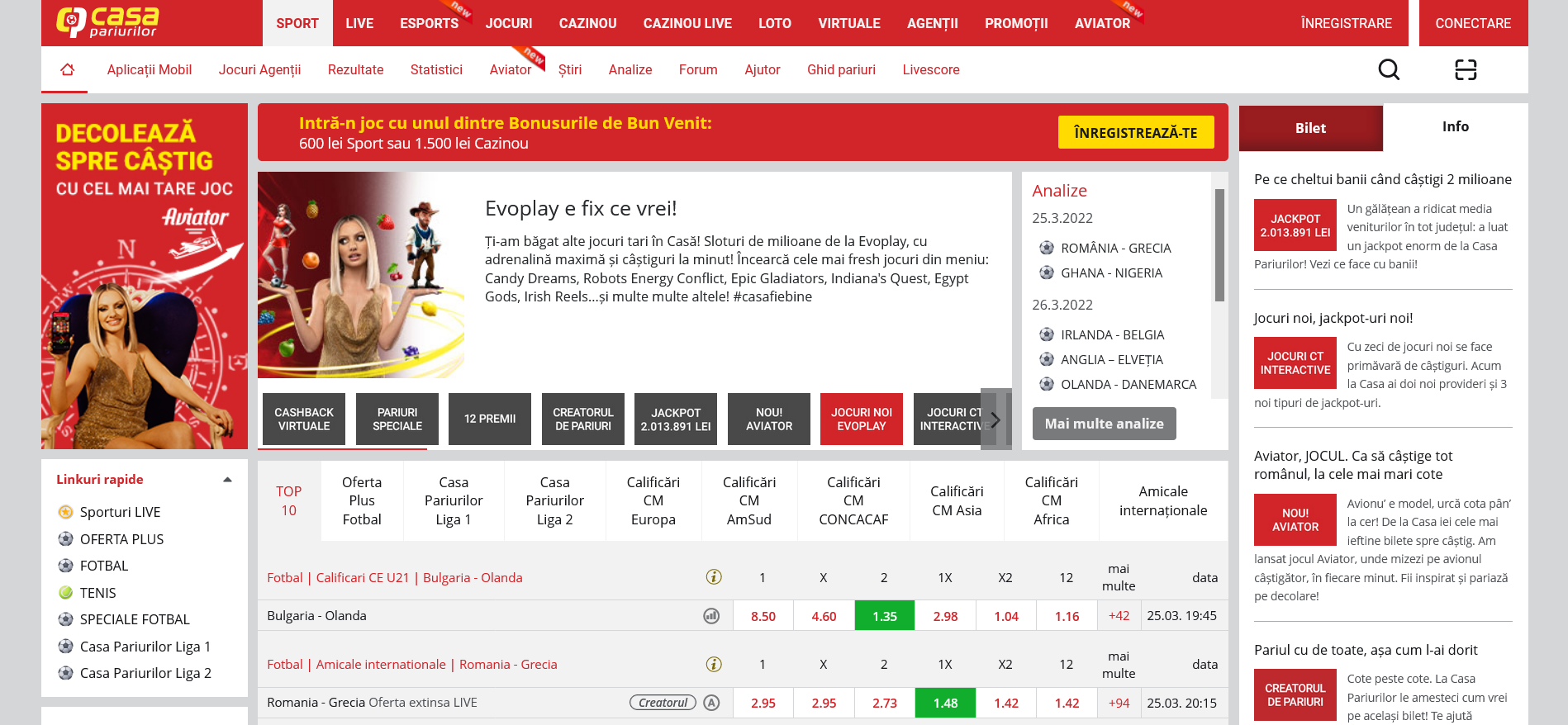
Task: Click the Sporturi LIVE star icon
Action: [x=66, y=512]
